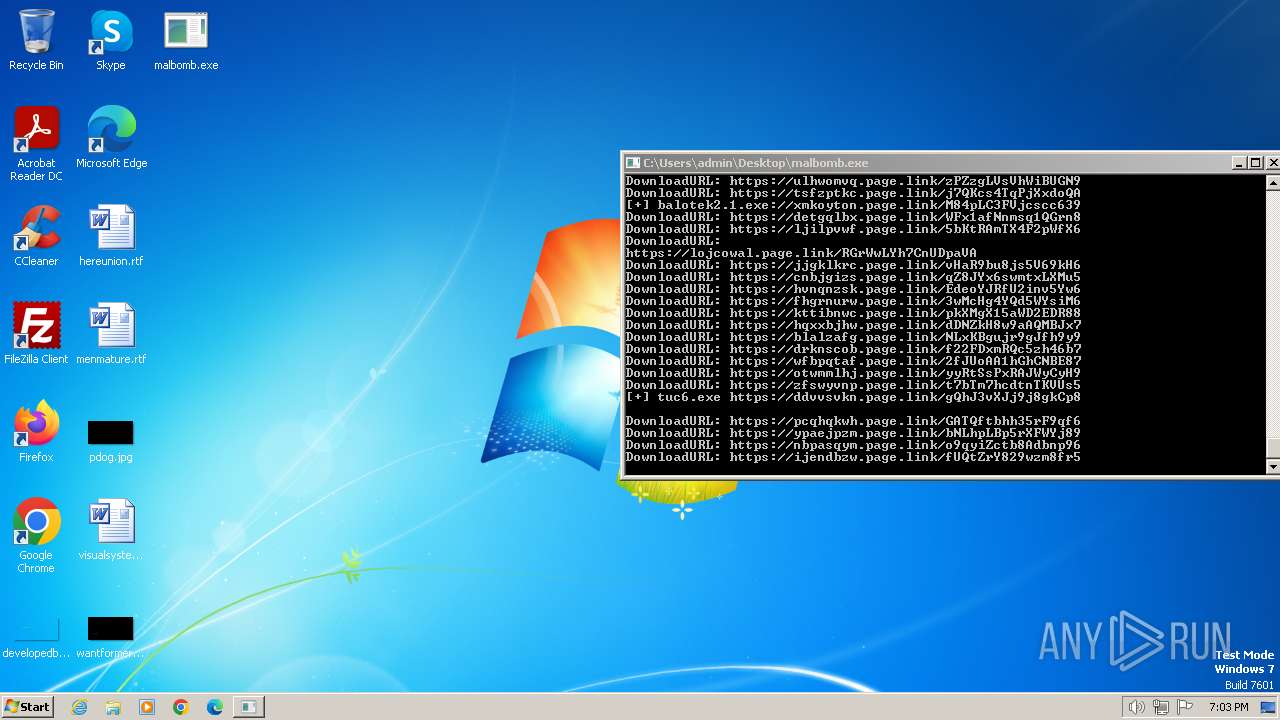This screenshot has width=1280, height=720.
Task: Click the balotek2.1.exe console line
Action: click(853, 205)
